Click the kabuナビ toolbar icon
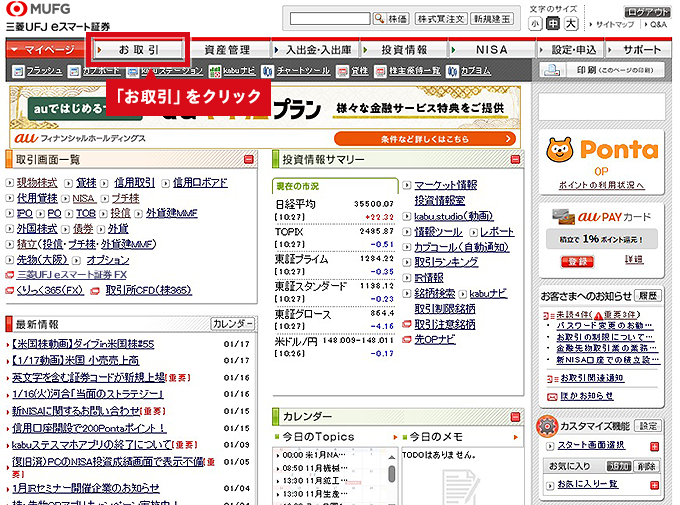This screenshot has width=680, height=505. 214,71
